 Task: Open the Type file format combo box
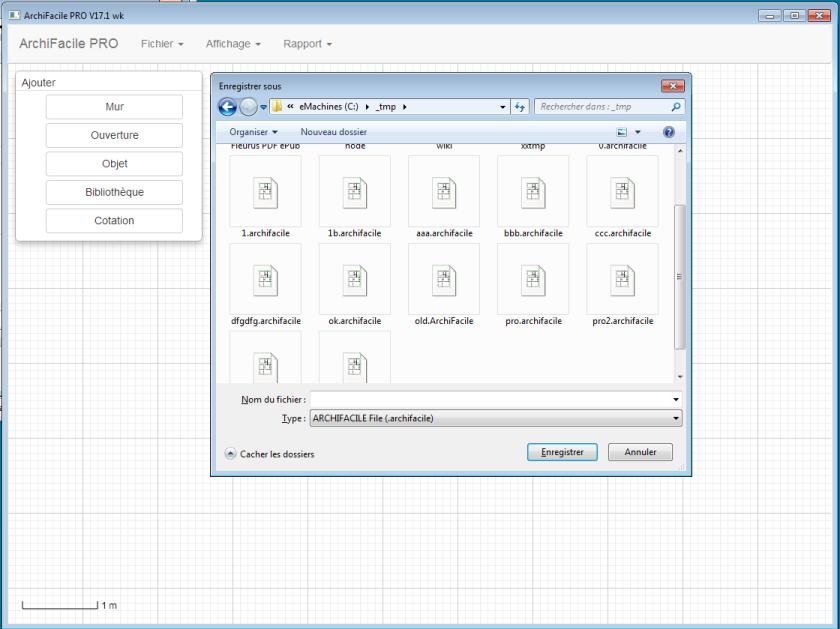point(496,418)
